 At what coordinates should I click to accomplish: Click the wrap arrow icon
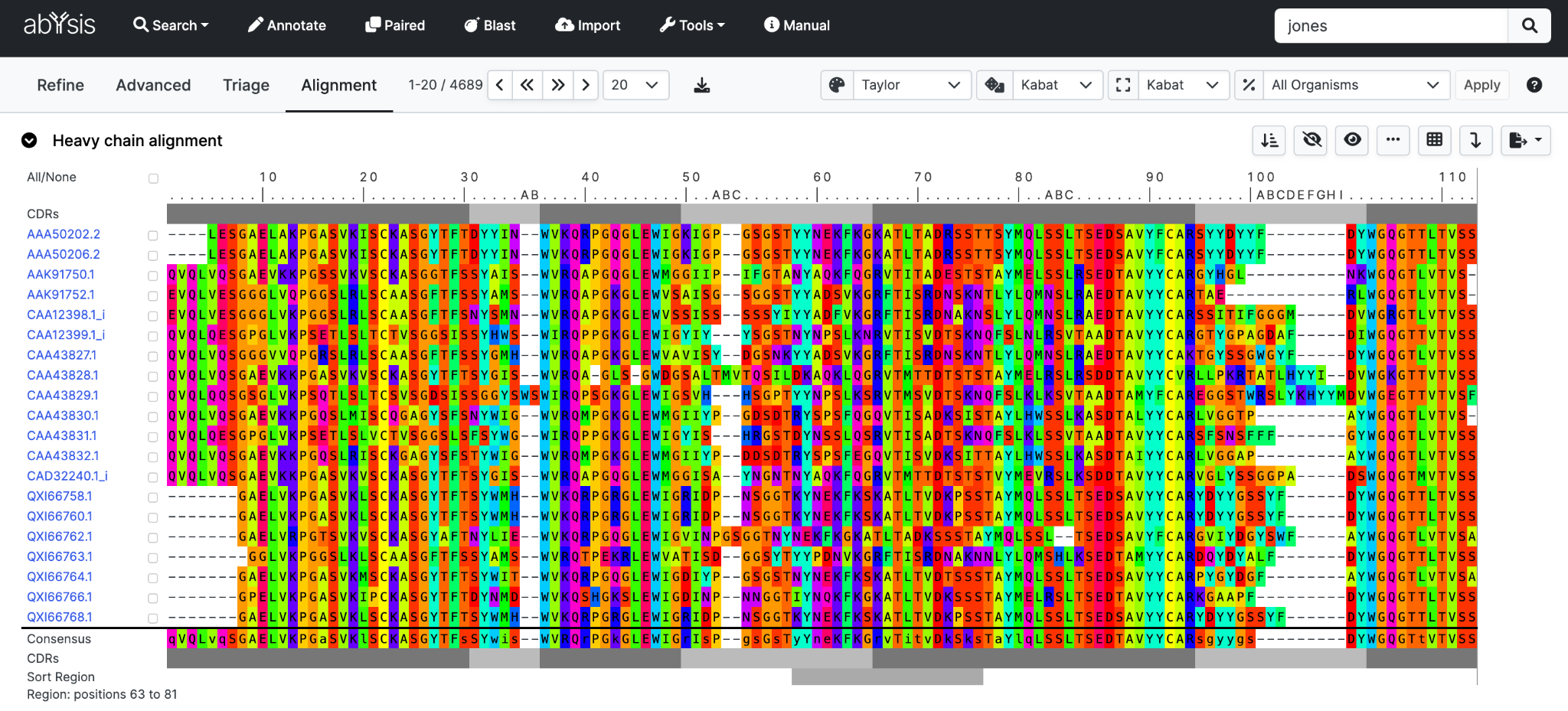[1475, 140]
